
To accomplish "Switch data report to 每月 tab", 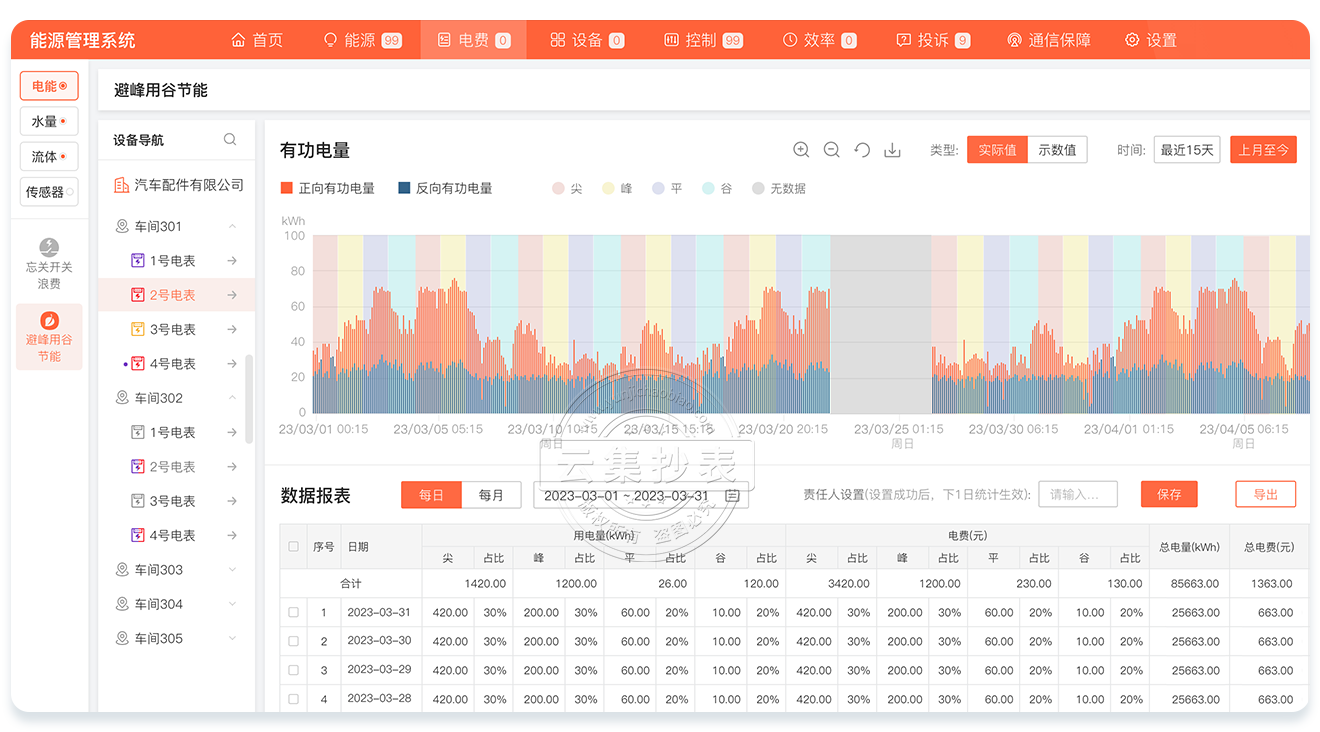I will (x=491, y=495).
